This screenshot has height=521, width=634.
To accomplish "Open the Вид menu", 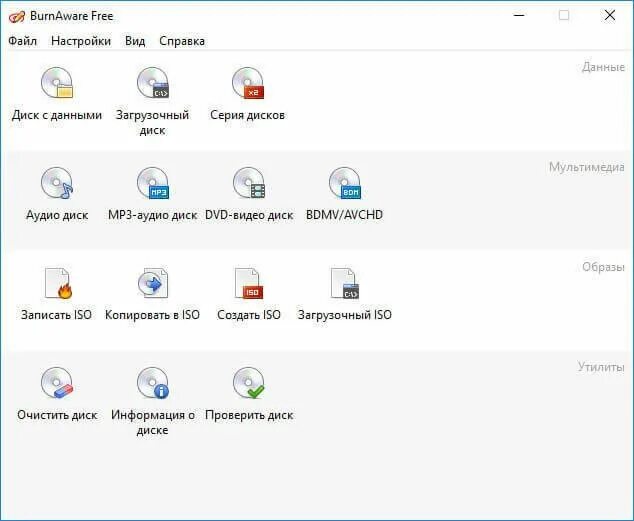I will 135,41.
